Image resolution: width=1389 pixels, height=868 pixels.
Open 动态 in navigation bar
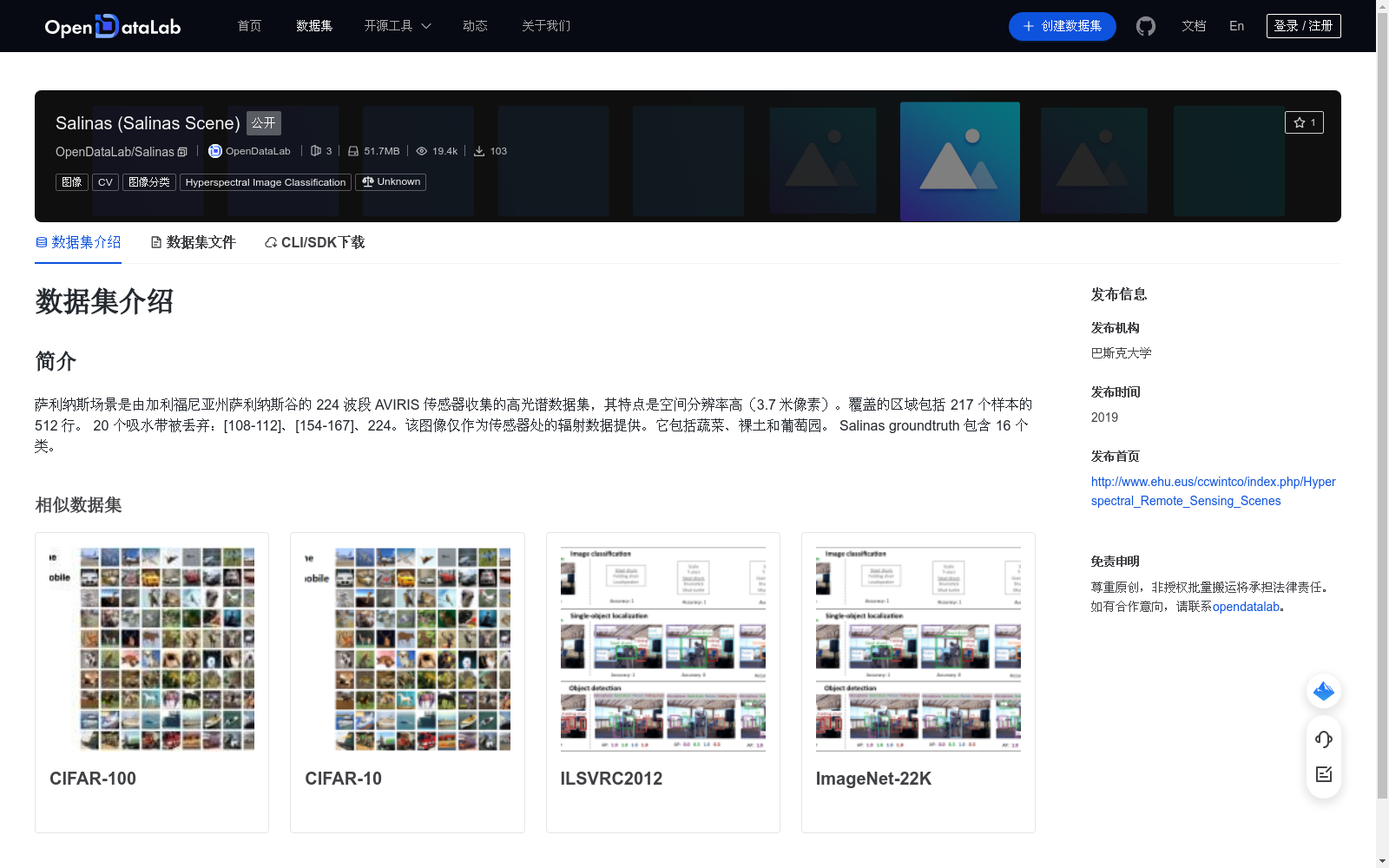tap(475, 26)
